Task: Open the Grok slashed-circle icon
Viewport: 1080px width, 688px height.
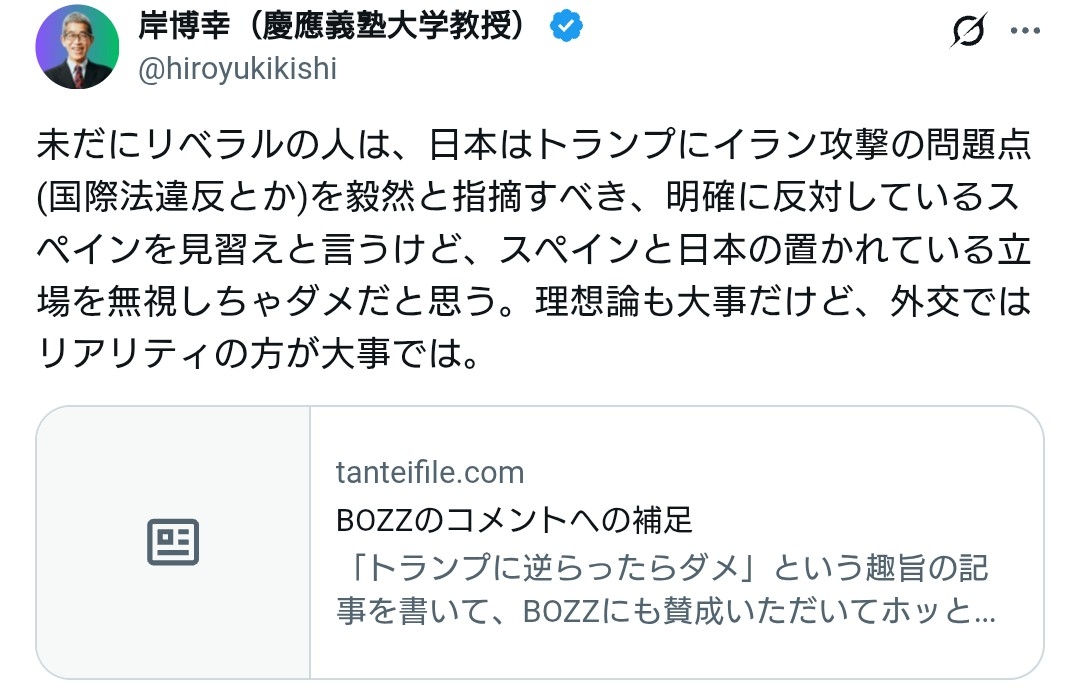Action: [967, 32]
